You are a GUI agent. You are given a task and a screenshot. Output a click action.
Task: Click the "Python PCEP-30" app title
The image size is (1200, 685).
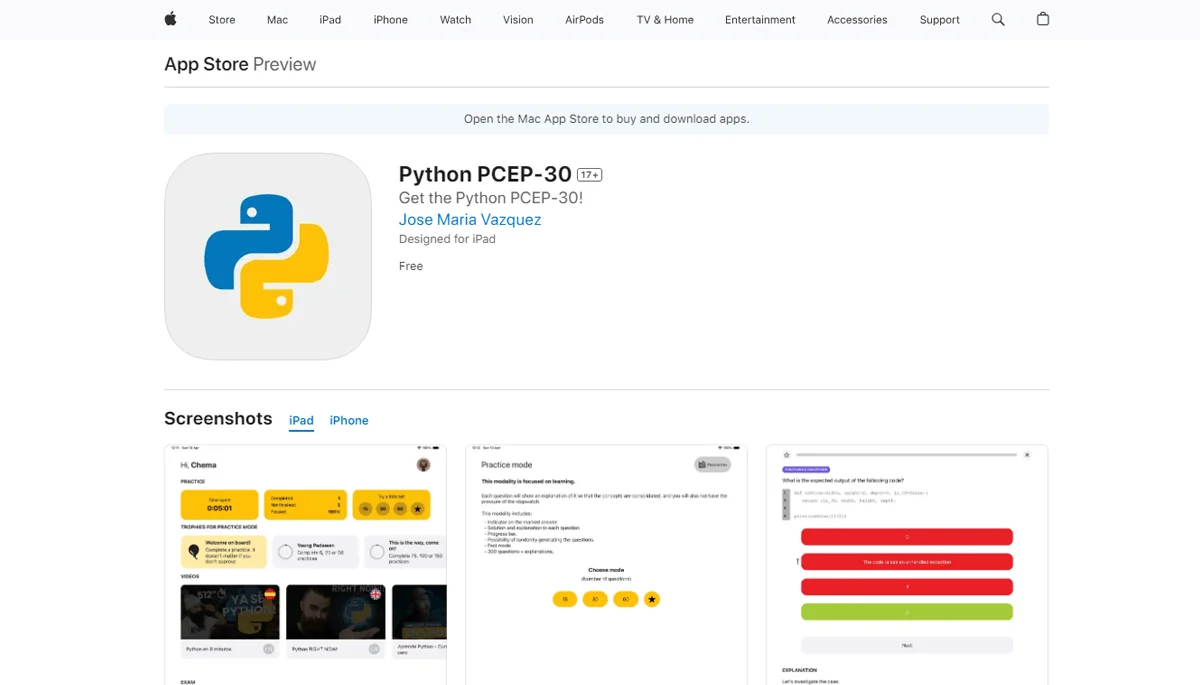point(485,175)
